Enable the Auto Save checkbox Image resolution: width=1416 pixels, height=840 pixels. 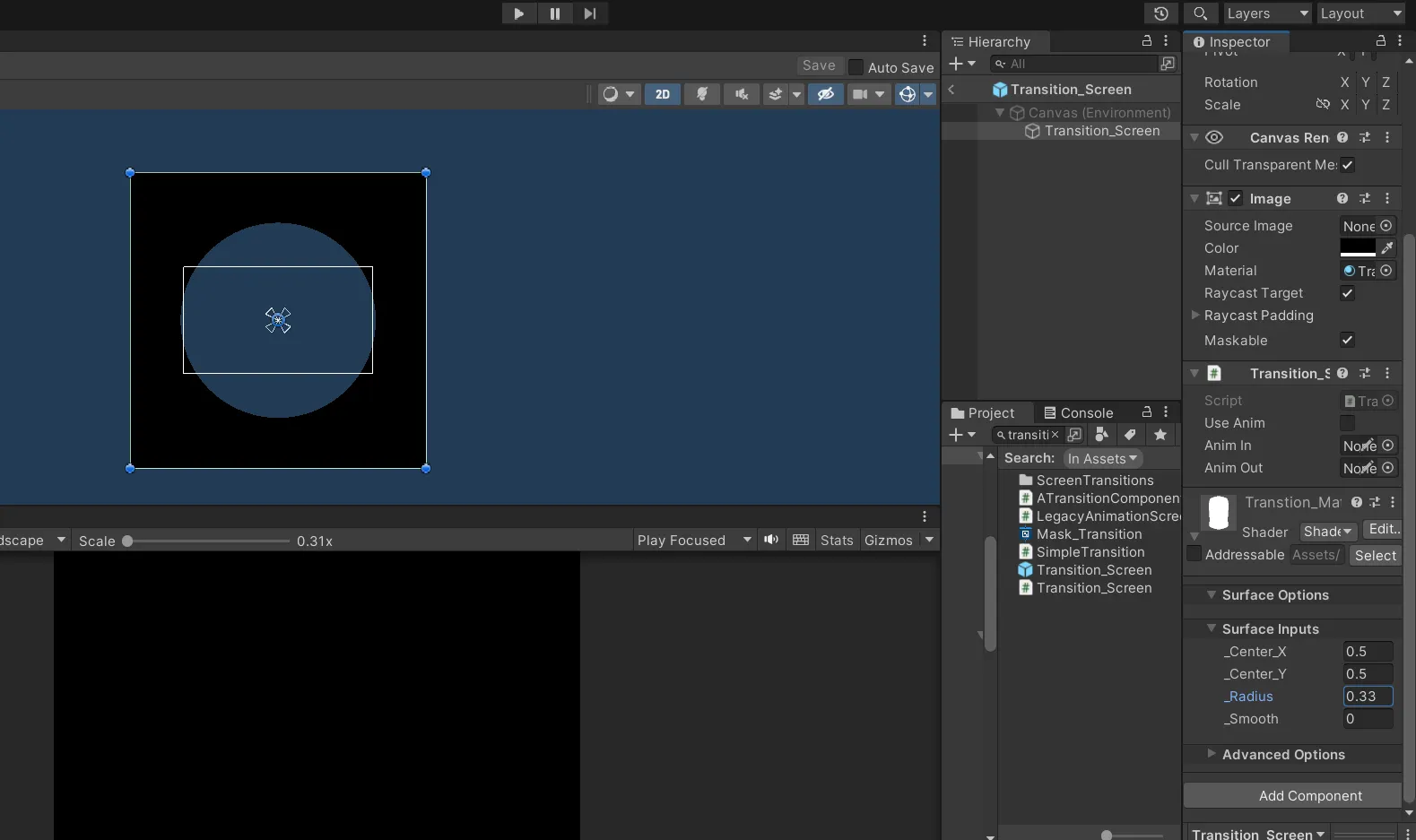[856, 67]
